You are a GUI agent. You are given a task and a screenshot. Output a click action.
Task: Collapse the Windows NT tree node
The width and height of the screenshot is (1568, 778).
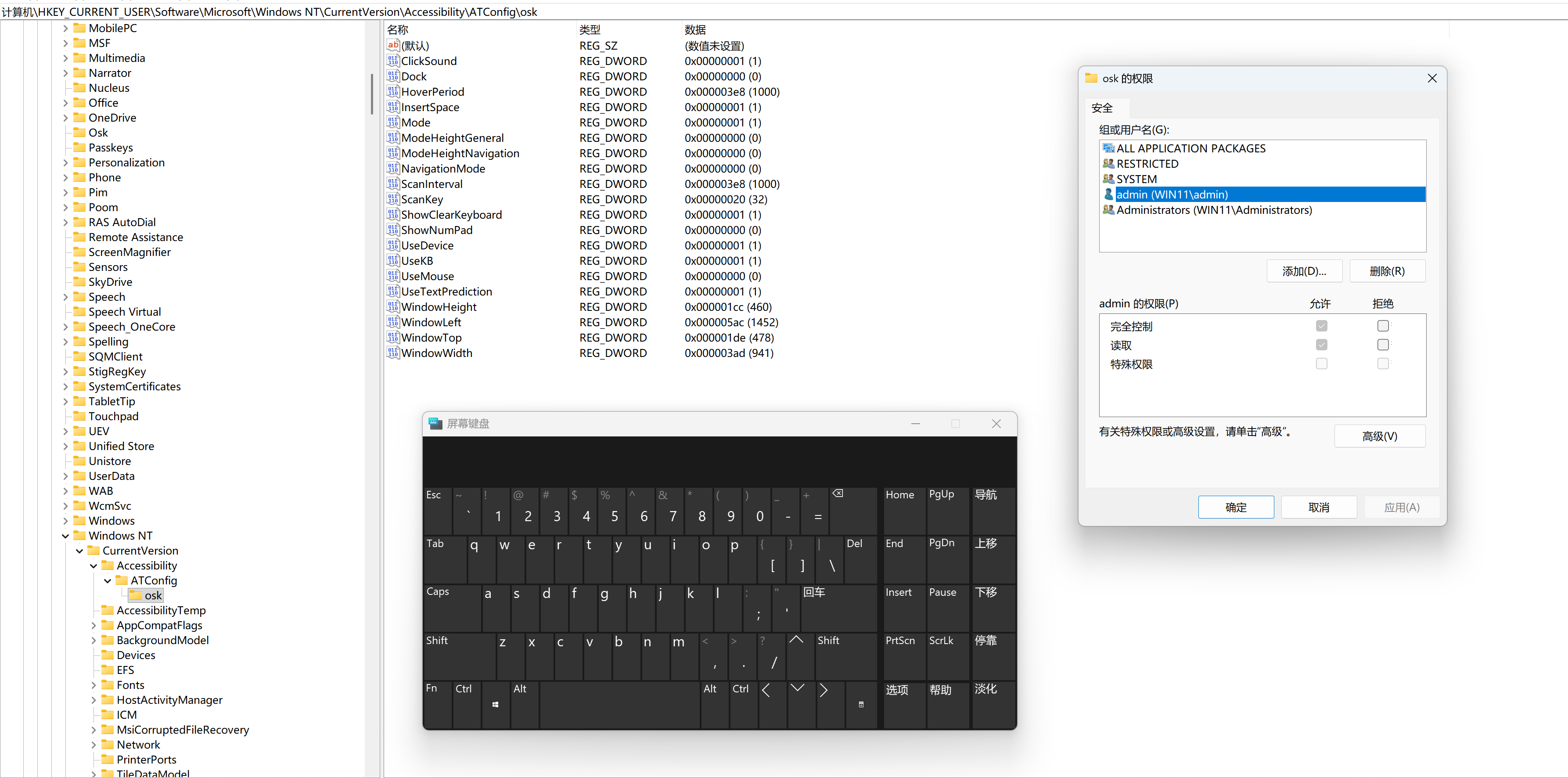(x=65, y=536)
